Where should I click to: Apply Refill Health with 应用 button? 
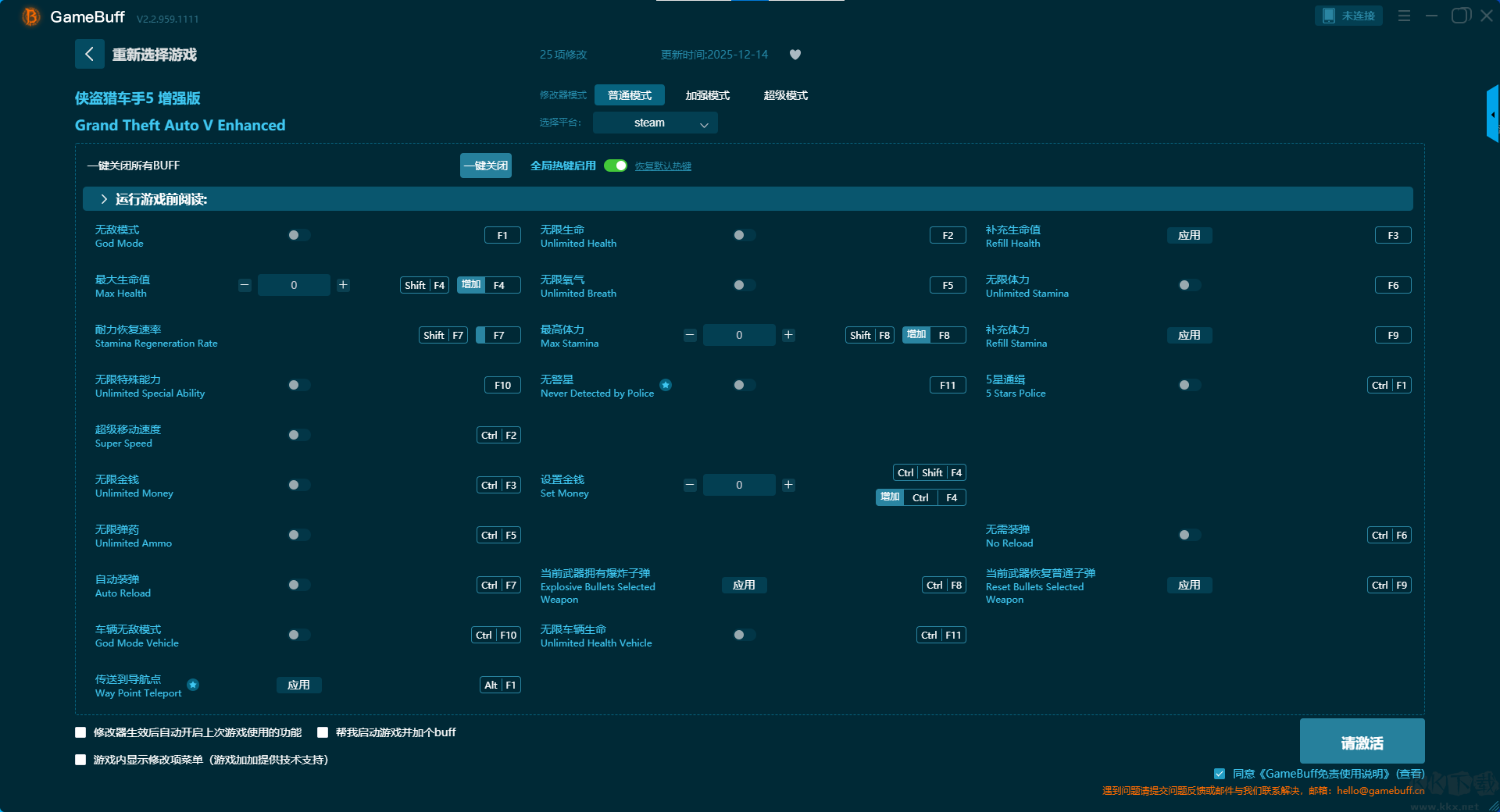coord(1190,235)
